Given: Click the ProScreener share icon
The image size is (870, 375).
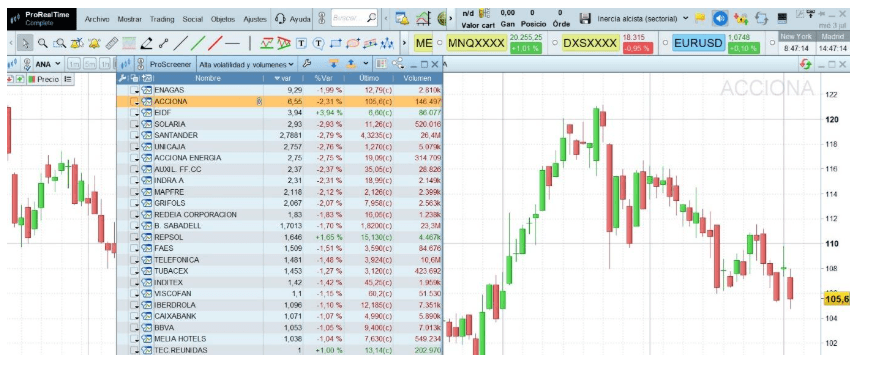Looking at the screenshot, I should (x=397, y=64).
